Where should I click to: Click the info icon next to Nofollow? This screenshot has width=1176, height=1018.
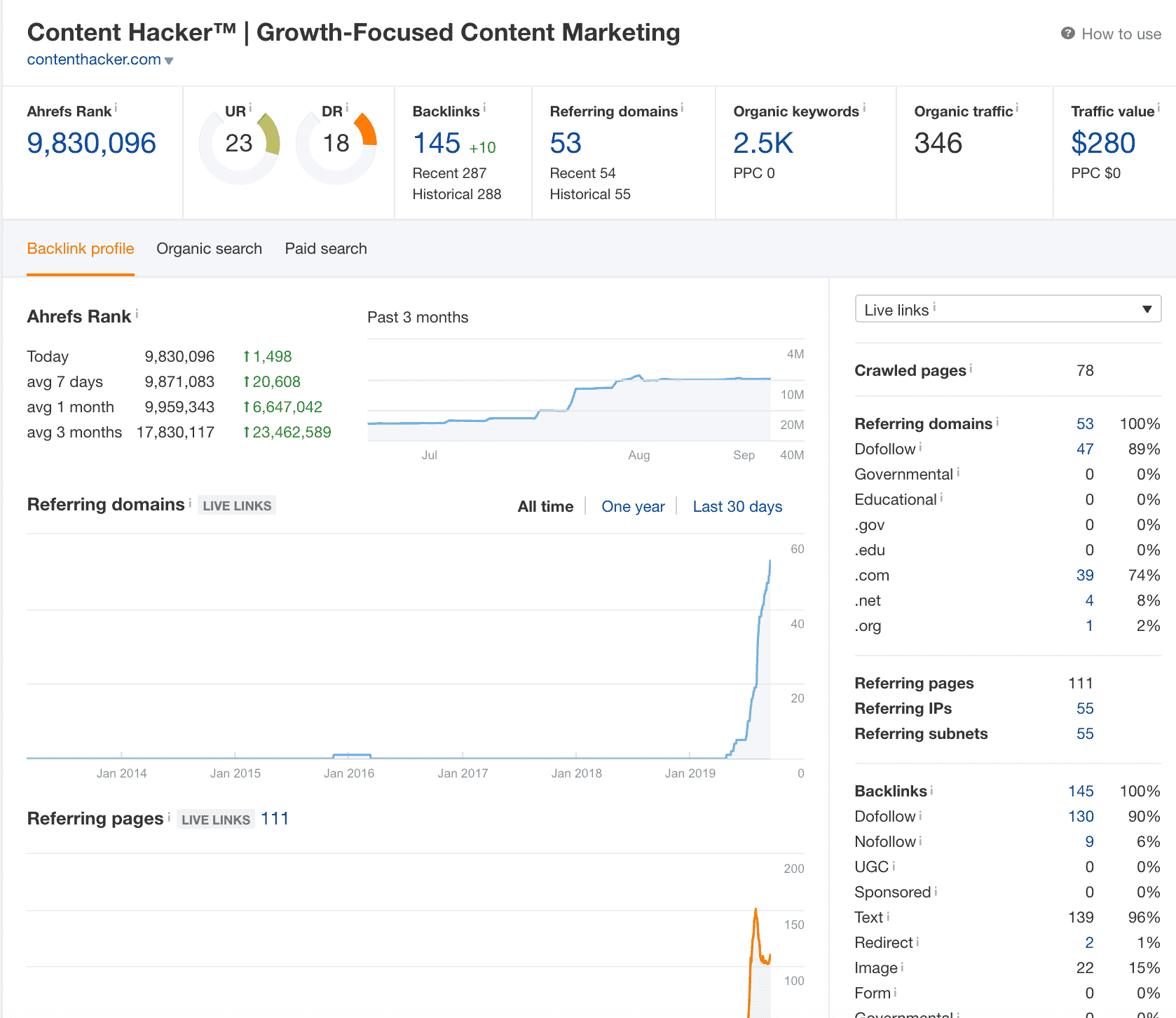click(920, 841)
